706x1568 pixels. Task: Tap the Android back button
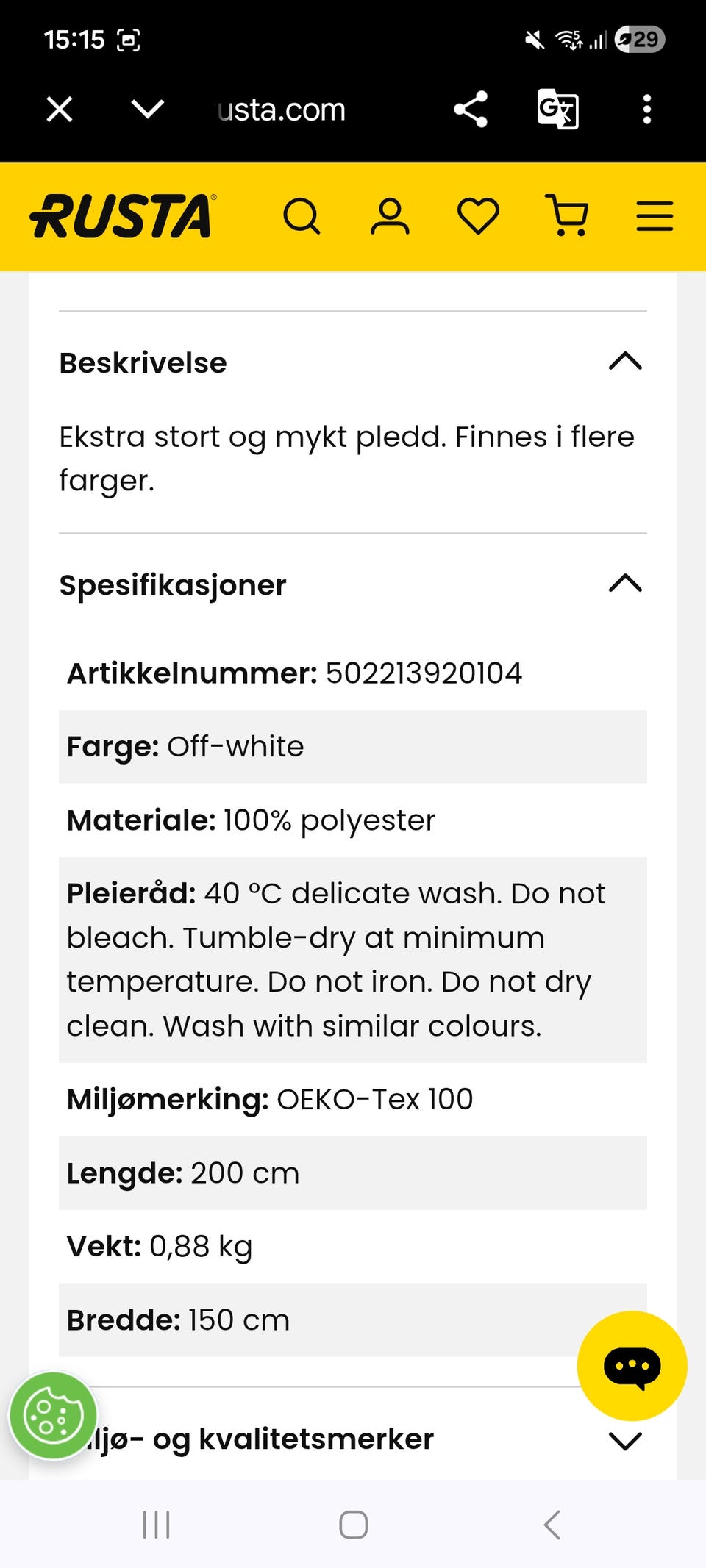tap(552, 1525)
